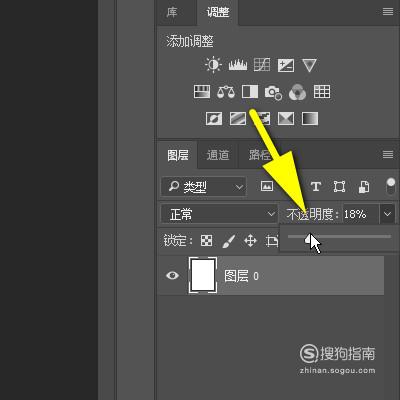Open the Adjustments panel menu
Viewport: 400px width, 400px height.
388,12
